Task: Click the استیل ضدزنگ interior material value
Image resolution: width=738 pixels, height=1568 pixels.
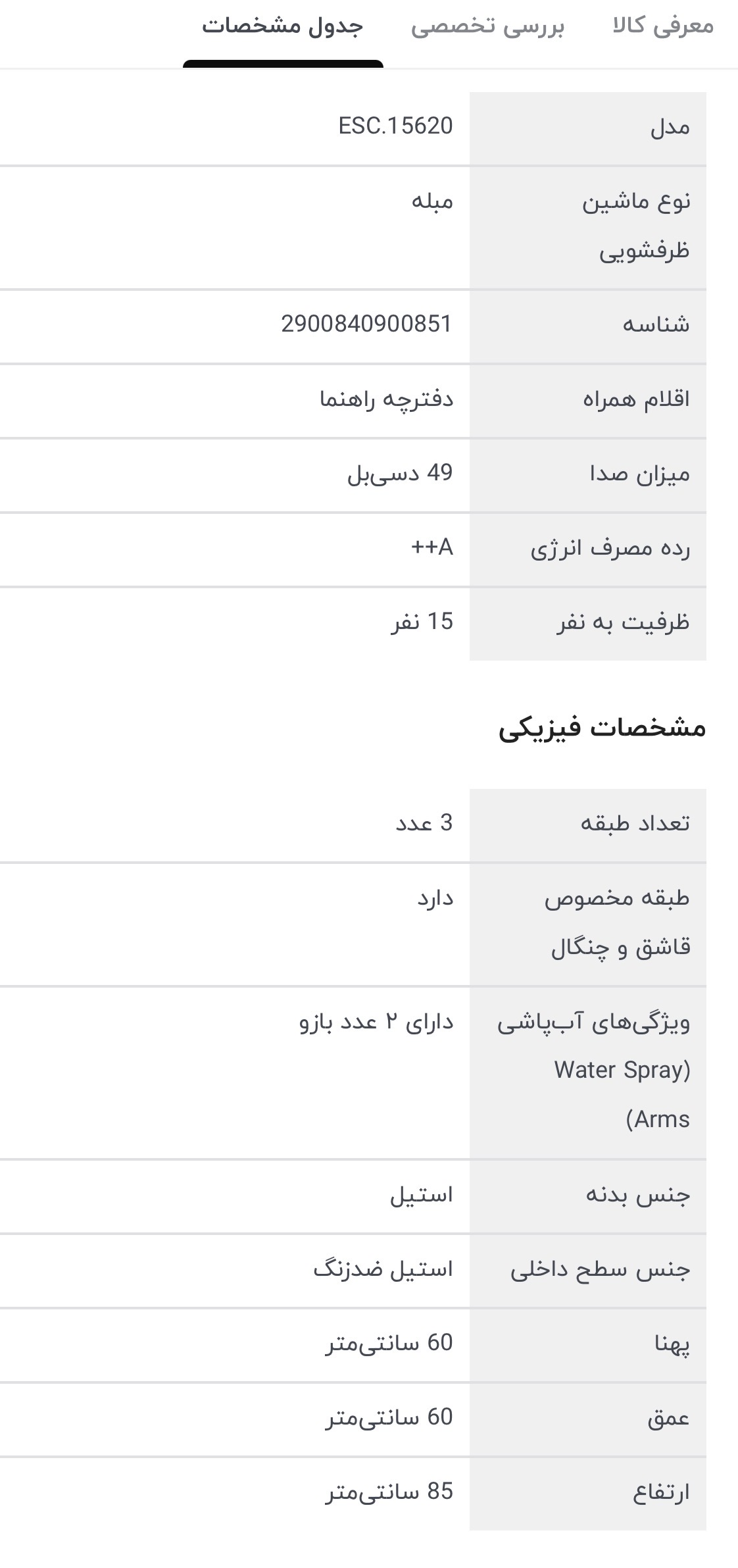Action: [x=383, y=1269]
